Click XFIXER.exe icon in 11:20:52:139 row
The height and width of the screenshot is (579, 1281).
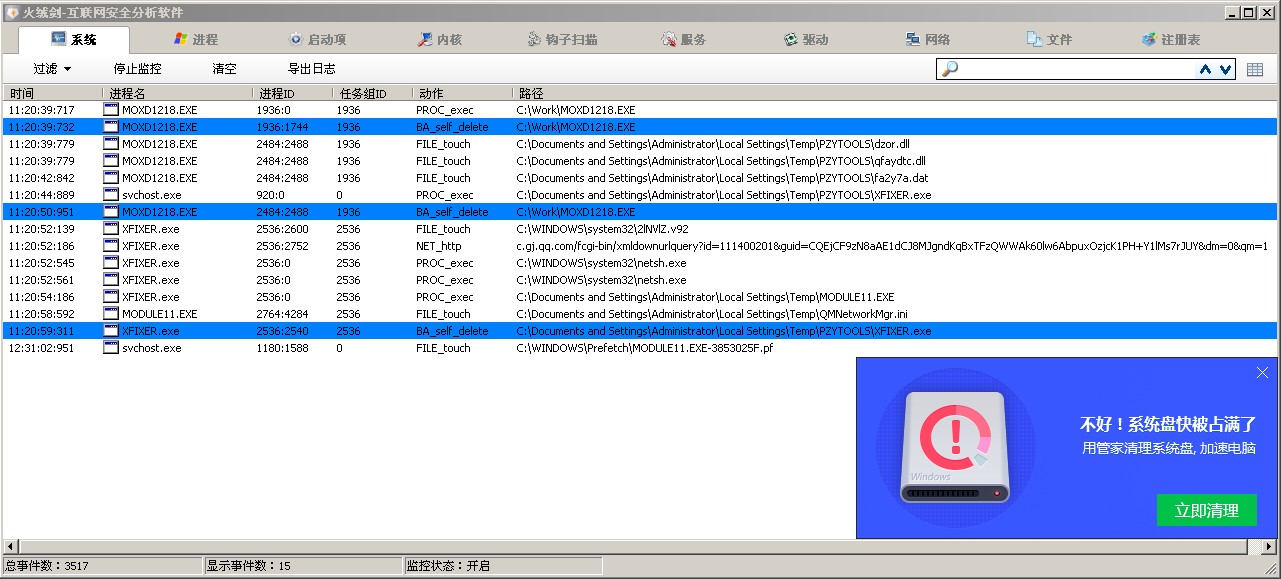pos(111,229)
